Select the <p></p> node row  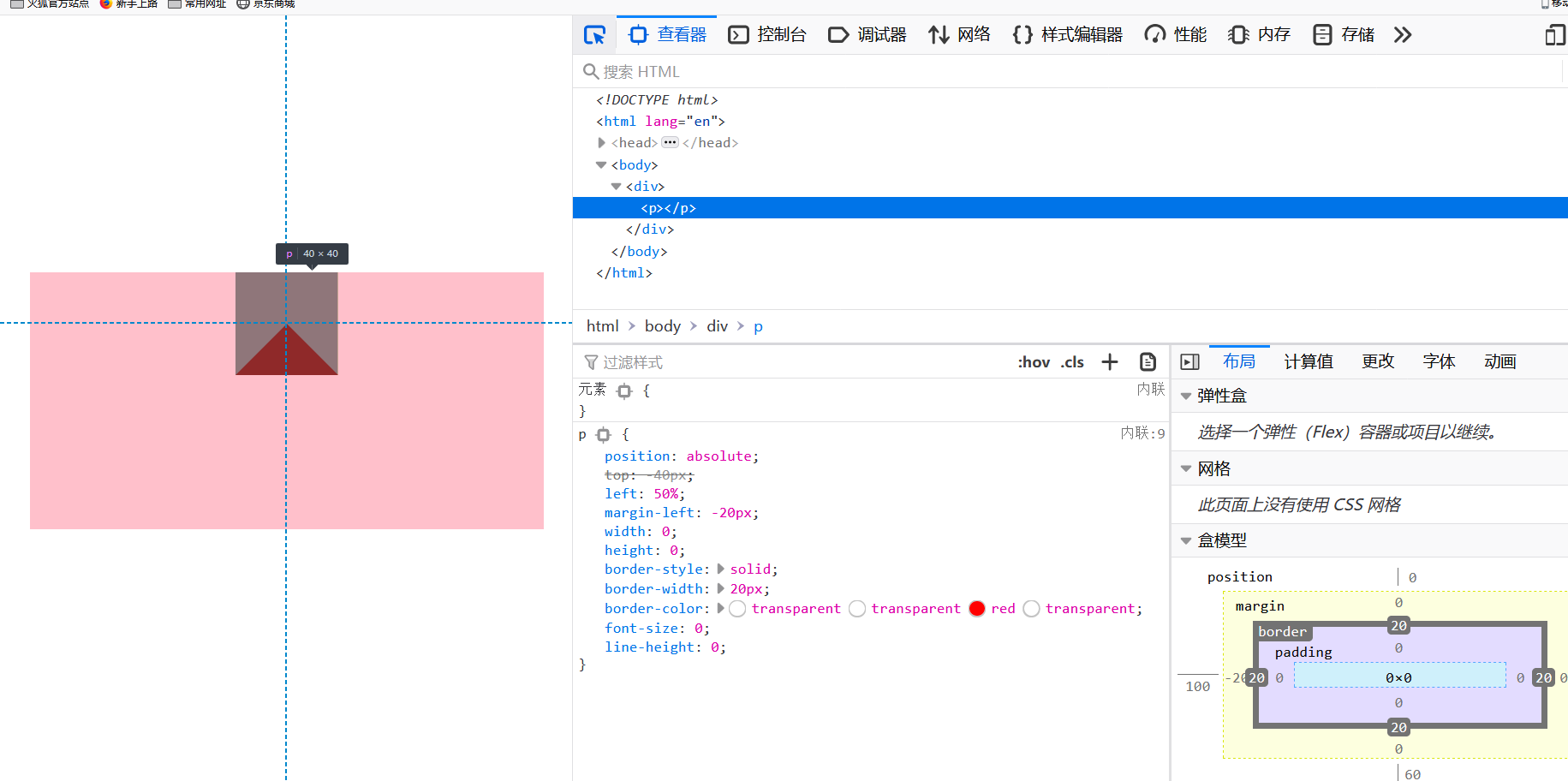[1070, 208]
